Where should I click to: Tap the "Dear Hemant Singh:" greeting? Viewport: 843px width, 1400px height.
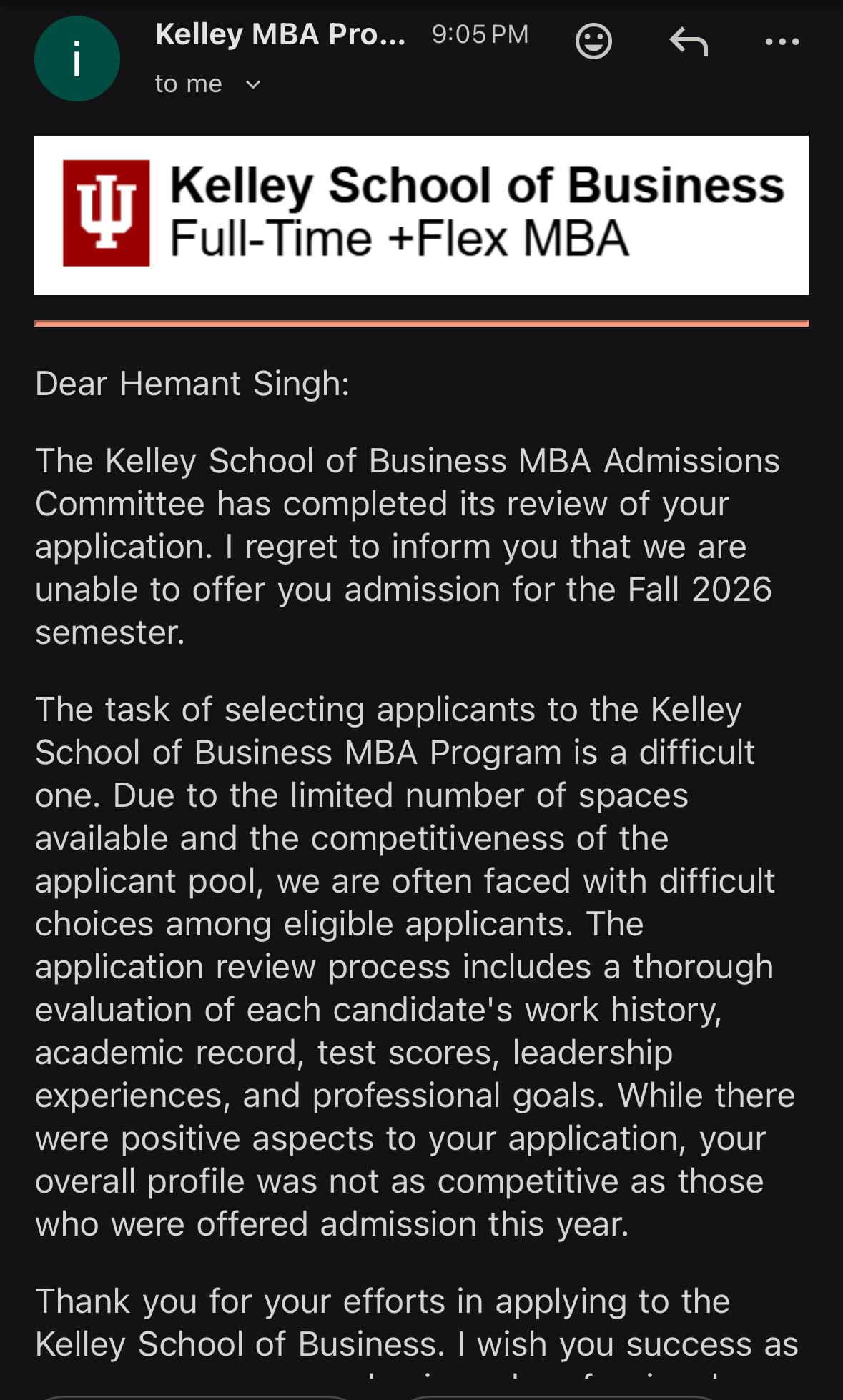click(x=192, y=384)
